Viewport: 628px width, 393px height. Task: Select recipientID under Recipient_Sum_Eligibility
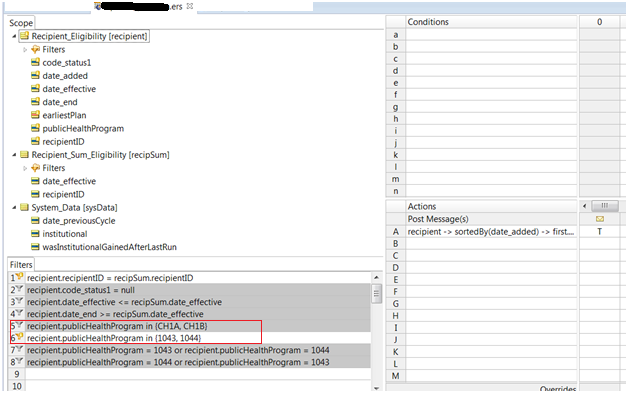click(63, 195)
